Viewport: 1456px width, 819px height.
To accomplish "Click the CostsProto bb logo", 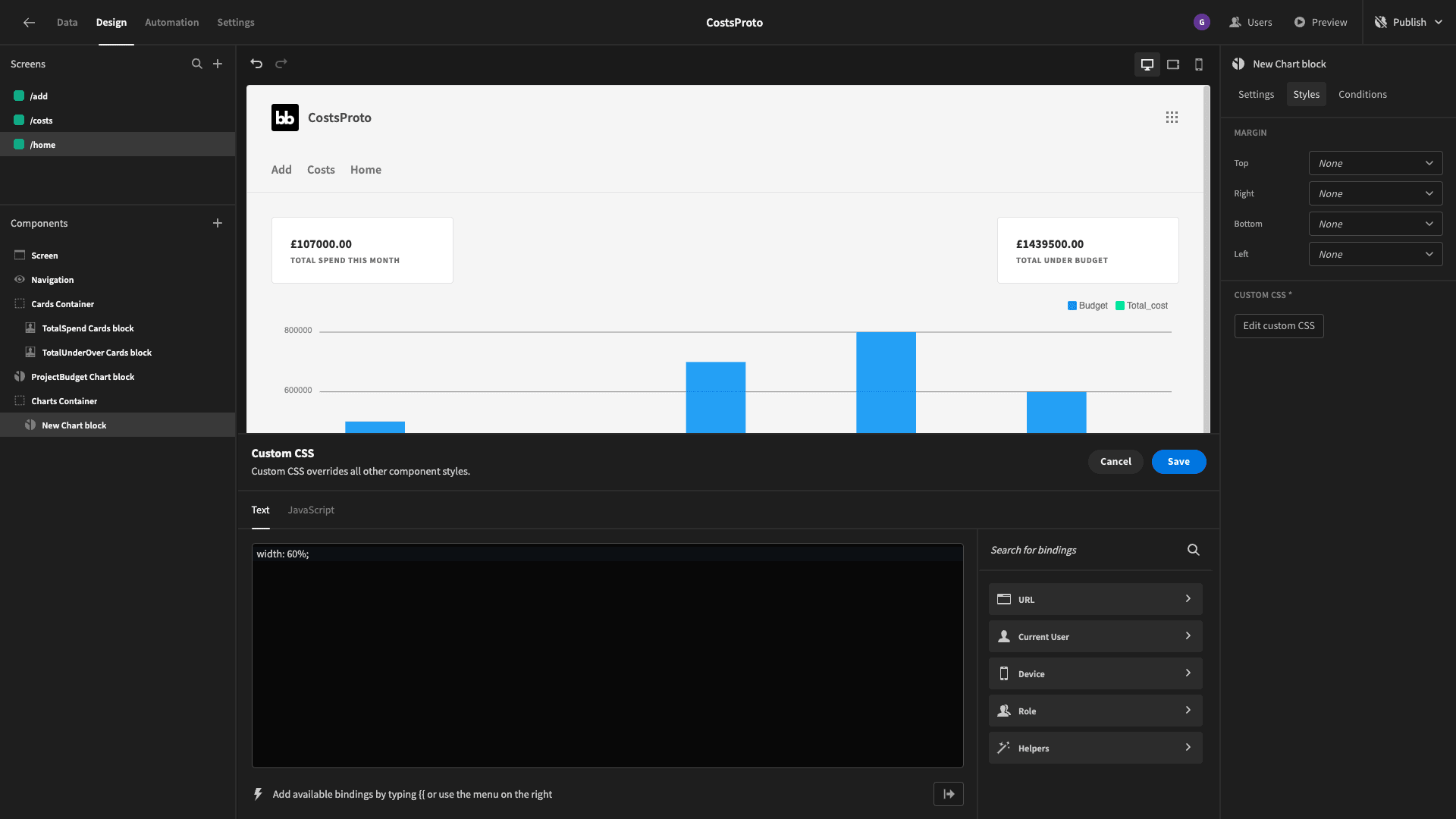I will click(285, 118).
